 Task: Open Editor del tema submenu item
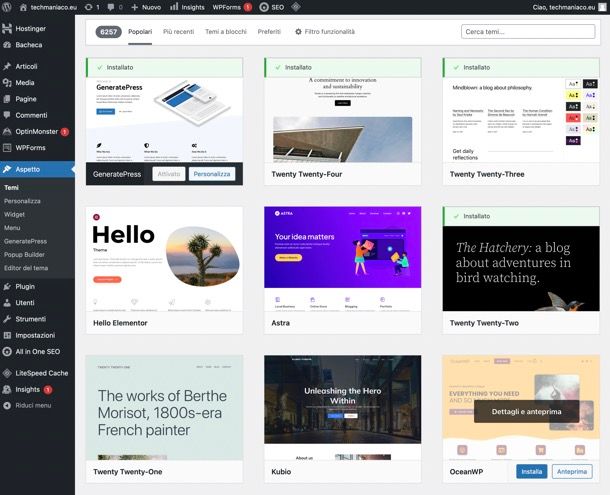pos(26,268)
